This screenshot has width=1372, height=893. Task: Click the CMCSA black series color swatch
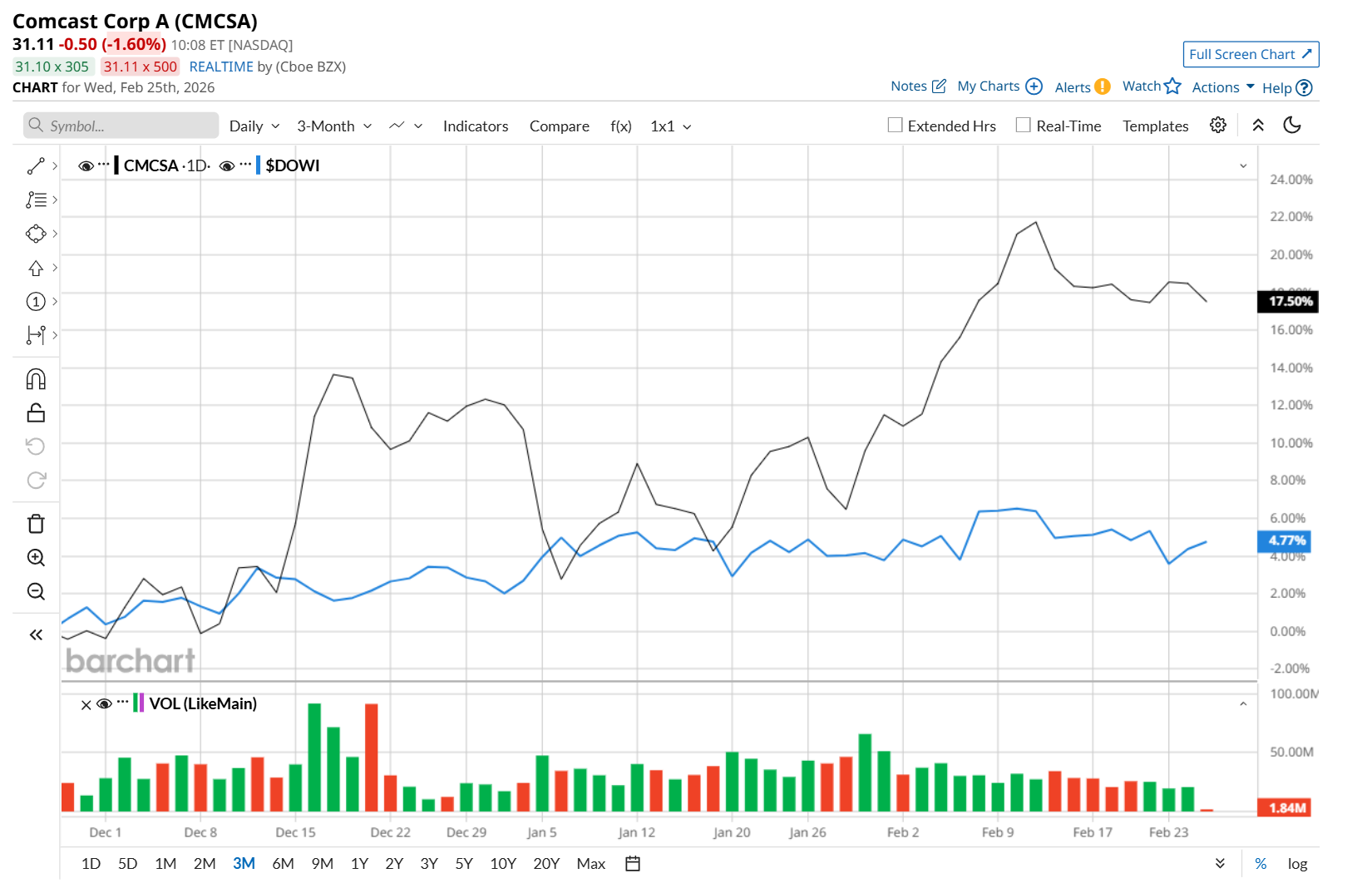coord(116,165)
